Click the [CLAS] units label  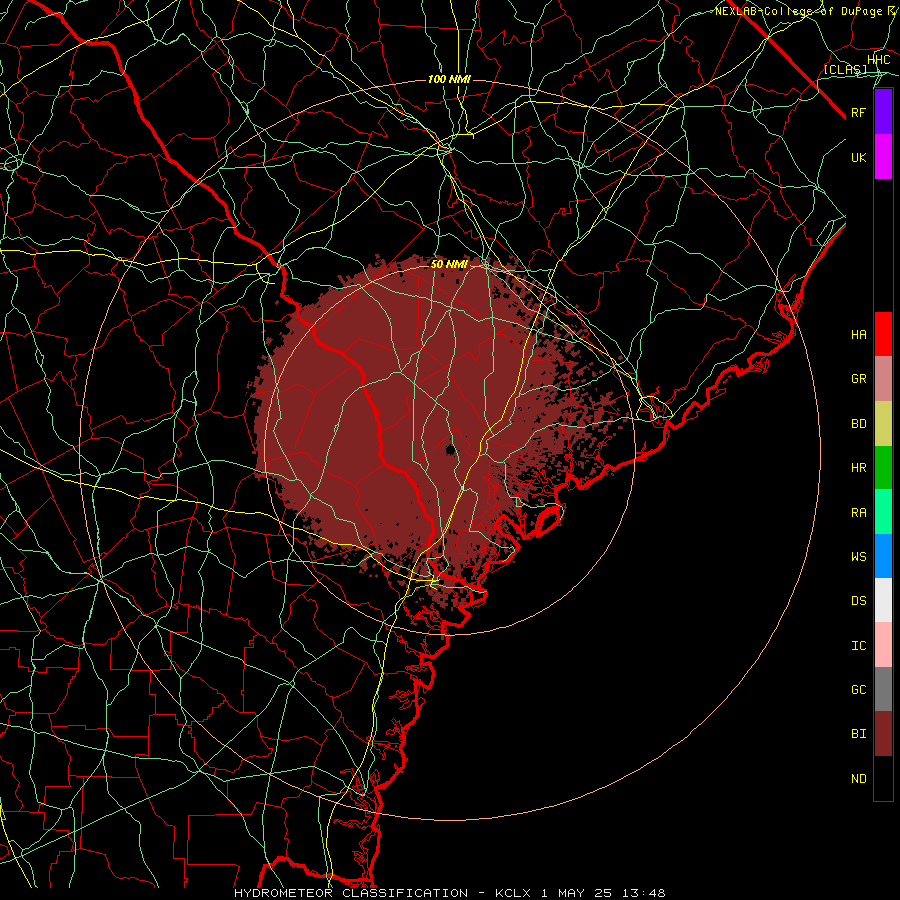click(x=845, y=70)
